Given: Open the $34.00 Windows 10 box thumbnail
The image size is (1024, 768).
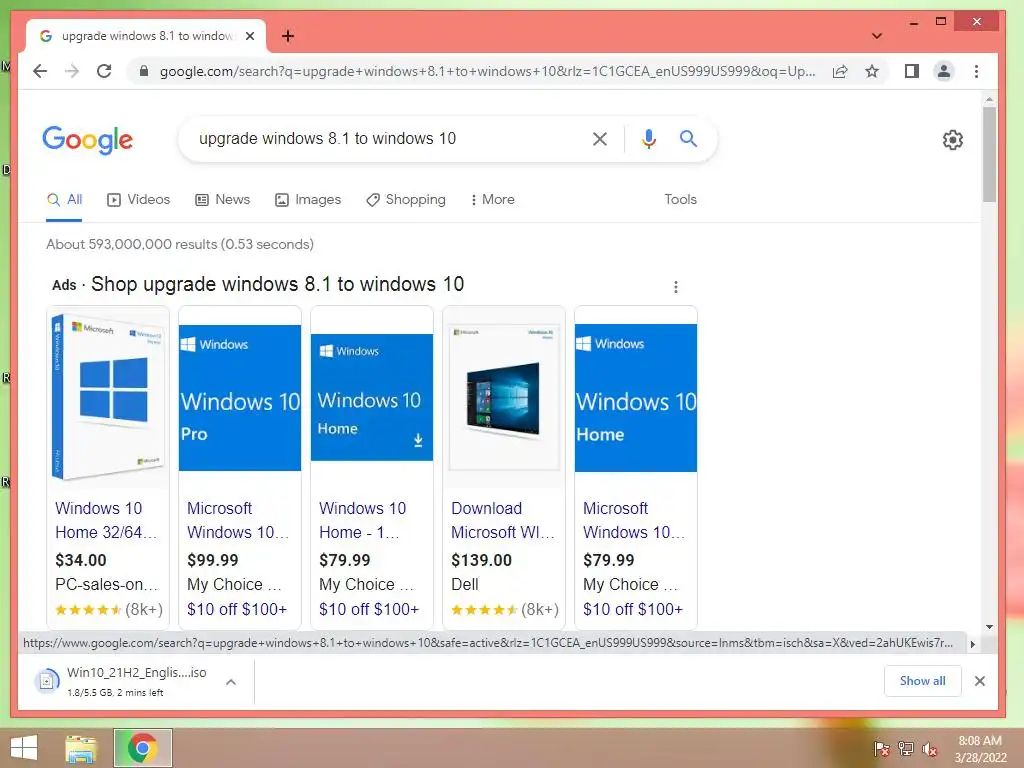Looking at the screenshot, I should (x=108, y=396).
